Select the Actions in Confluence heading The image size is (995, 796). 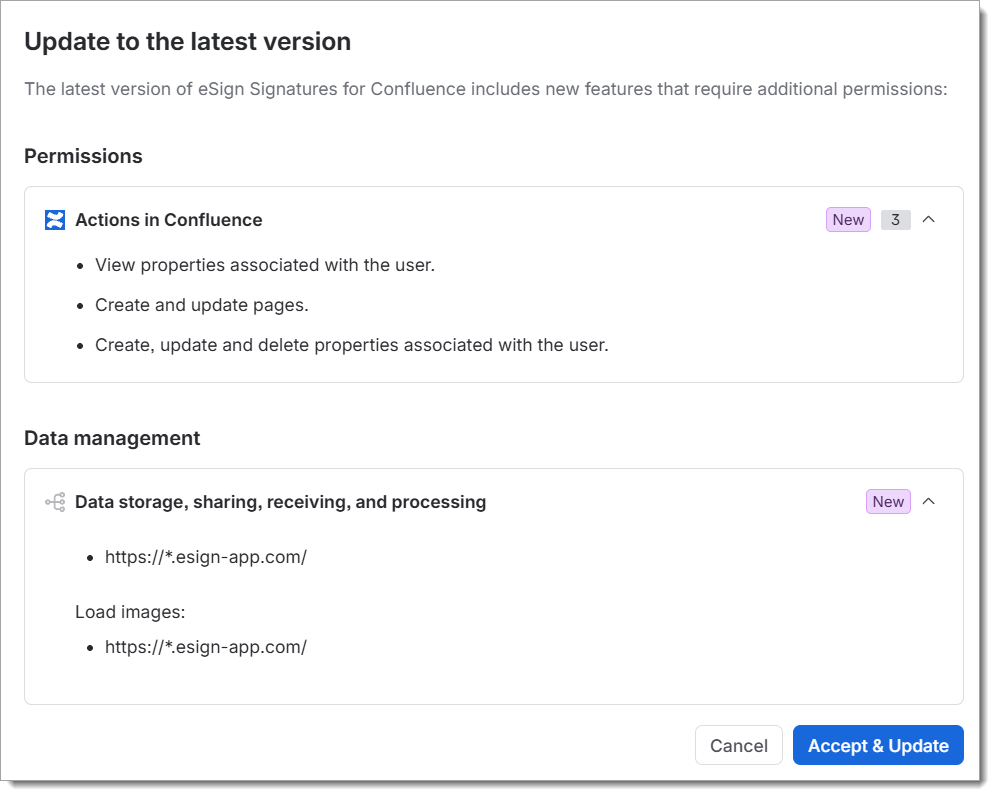[x=169, y=220]
